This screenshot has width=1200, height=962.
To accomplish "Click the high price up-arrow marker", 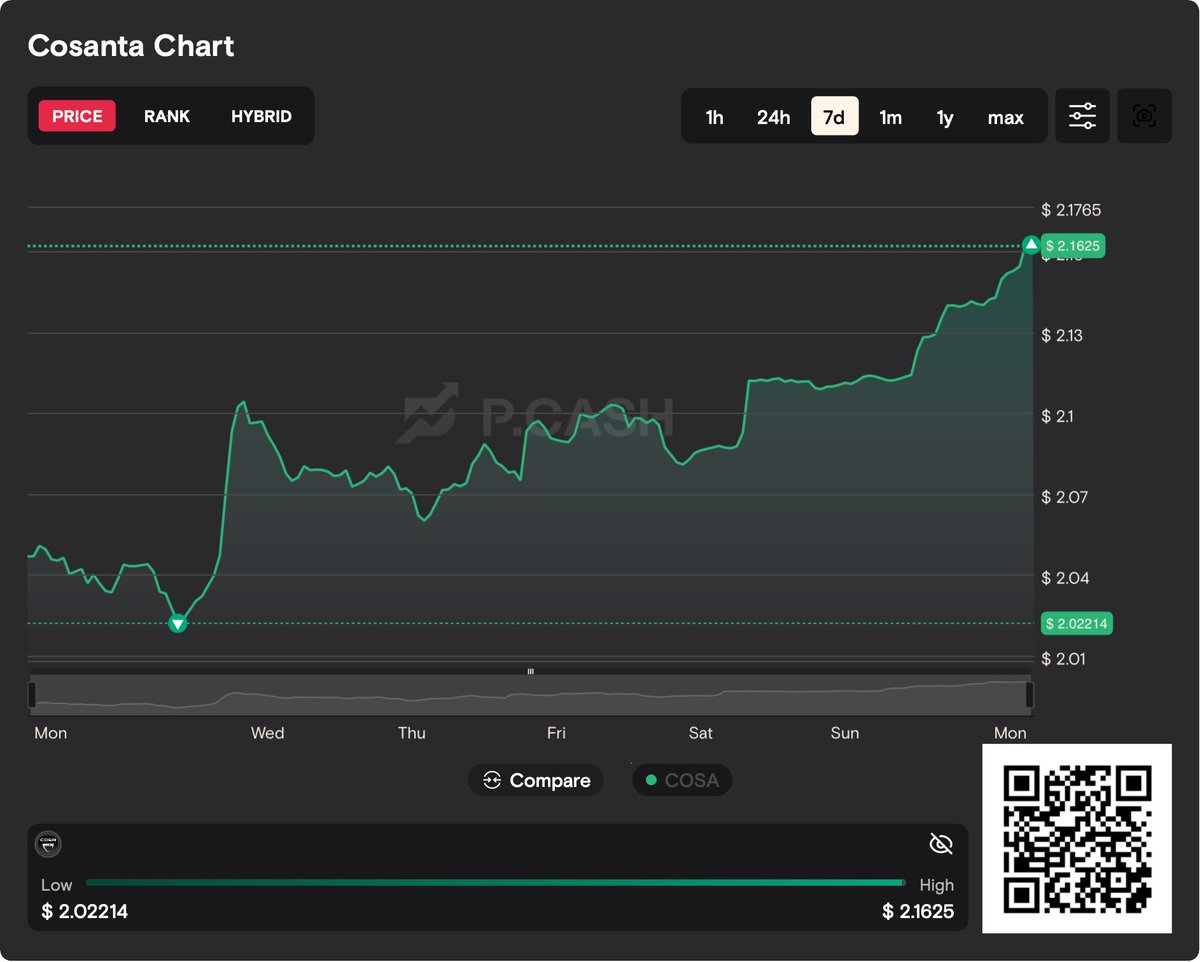I will pos(1031,245).
